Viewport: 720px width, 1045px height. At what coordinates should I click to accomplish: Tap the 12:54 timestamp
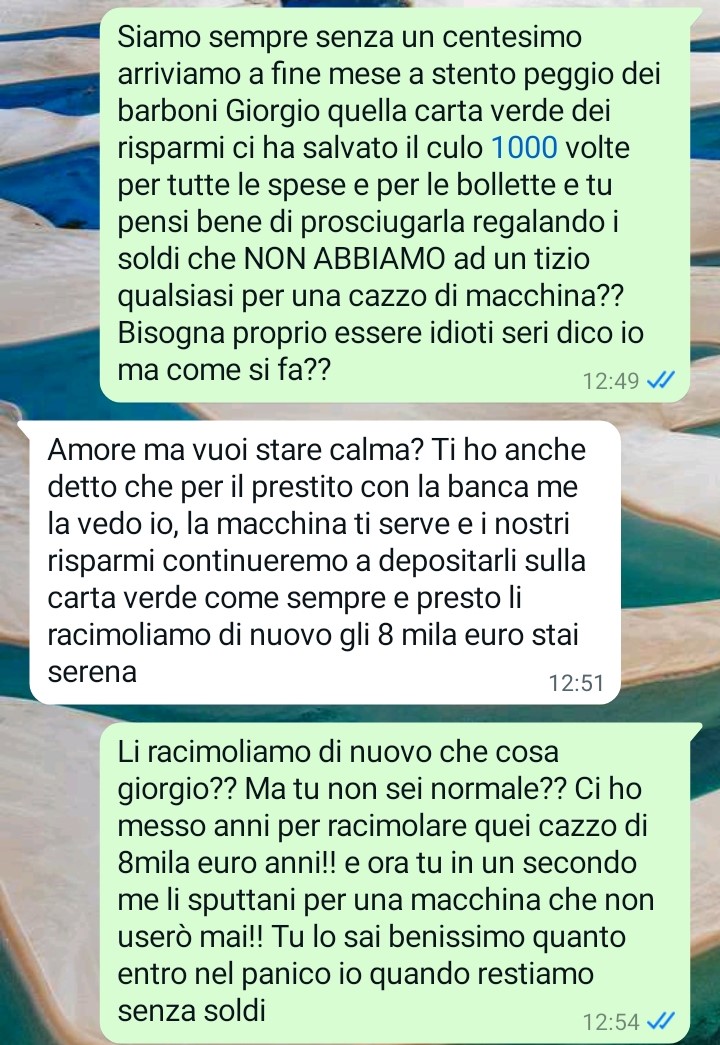coord(611,1022)
